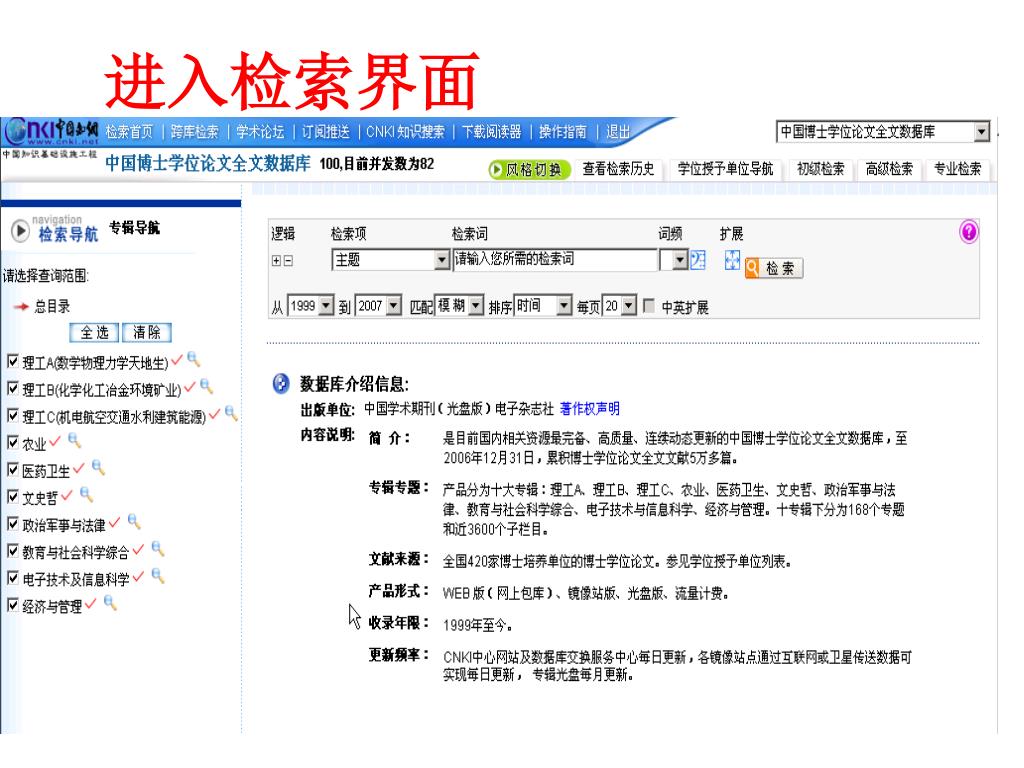Viewport: 1024px width, 768px height.
Task: Click magnifier icon next to 电子技术及信息科学
Action: click(x=158, y=575)
